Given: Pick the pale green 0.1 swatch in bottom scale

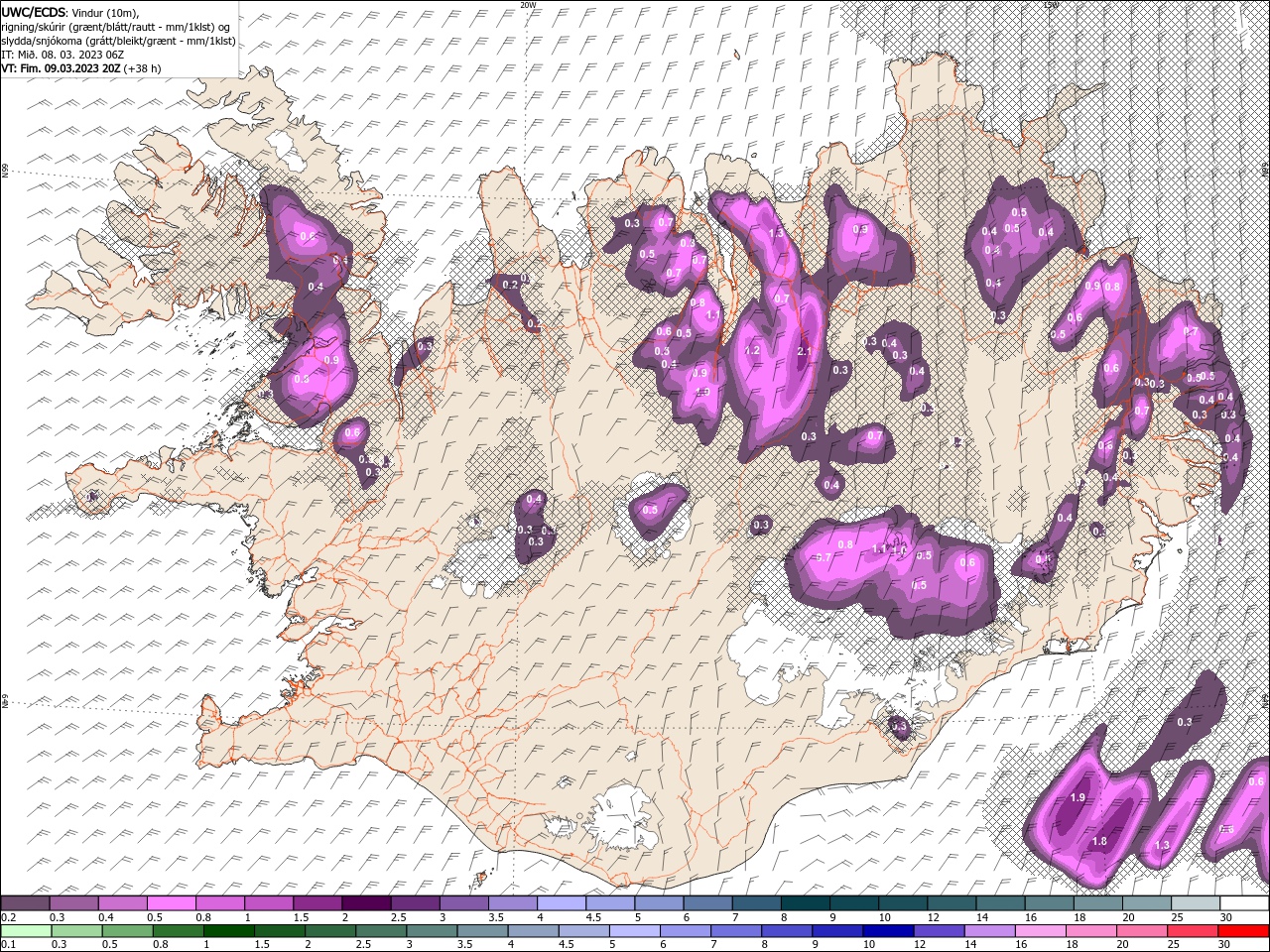Looking at the screenshot, I should (25, 931).
